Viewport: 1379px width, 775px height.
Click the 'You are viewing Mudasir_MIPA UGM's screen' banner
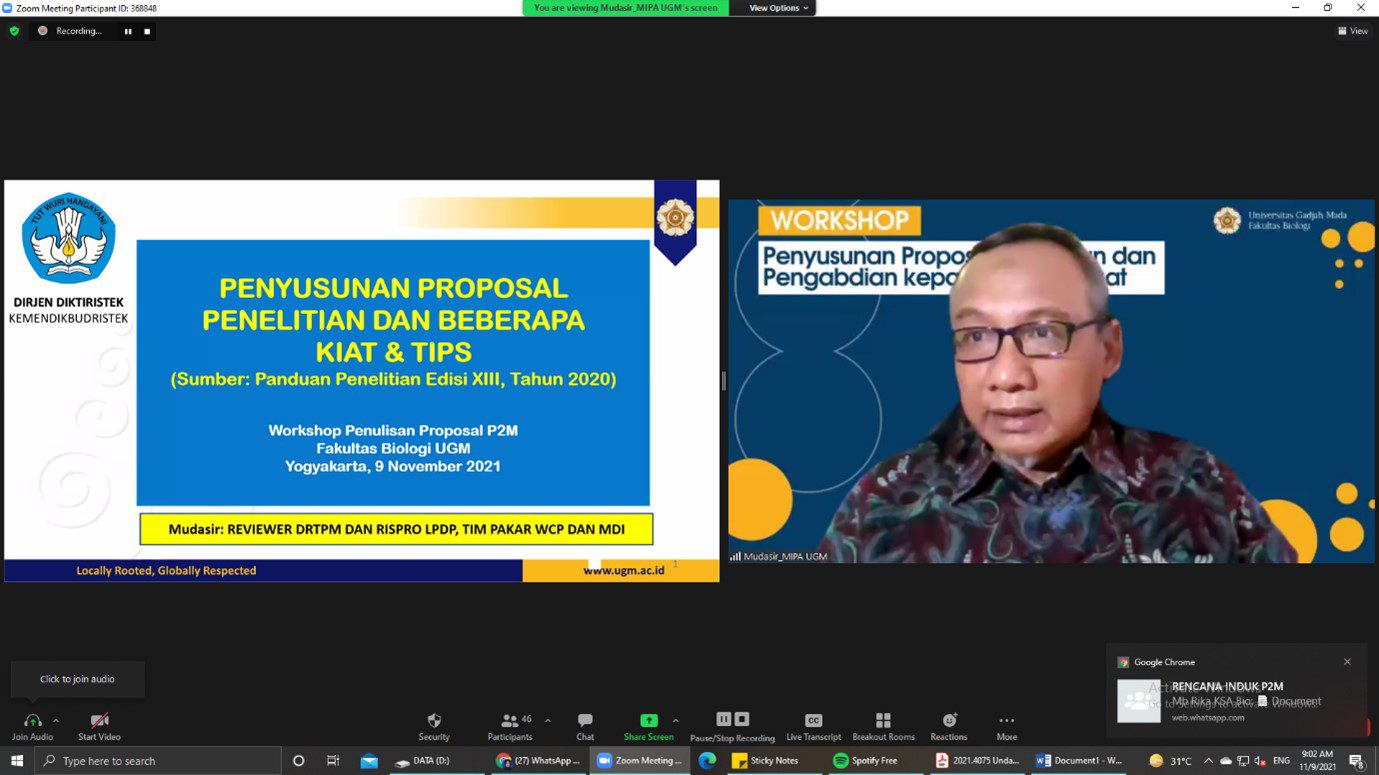625,8
